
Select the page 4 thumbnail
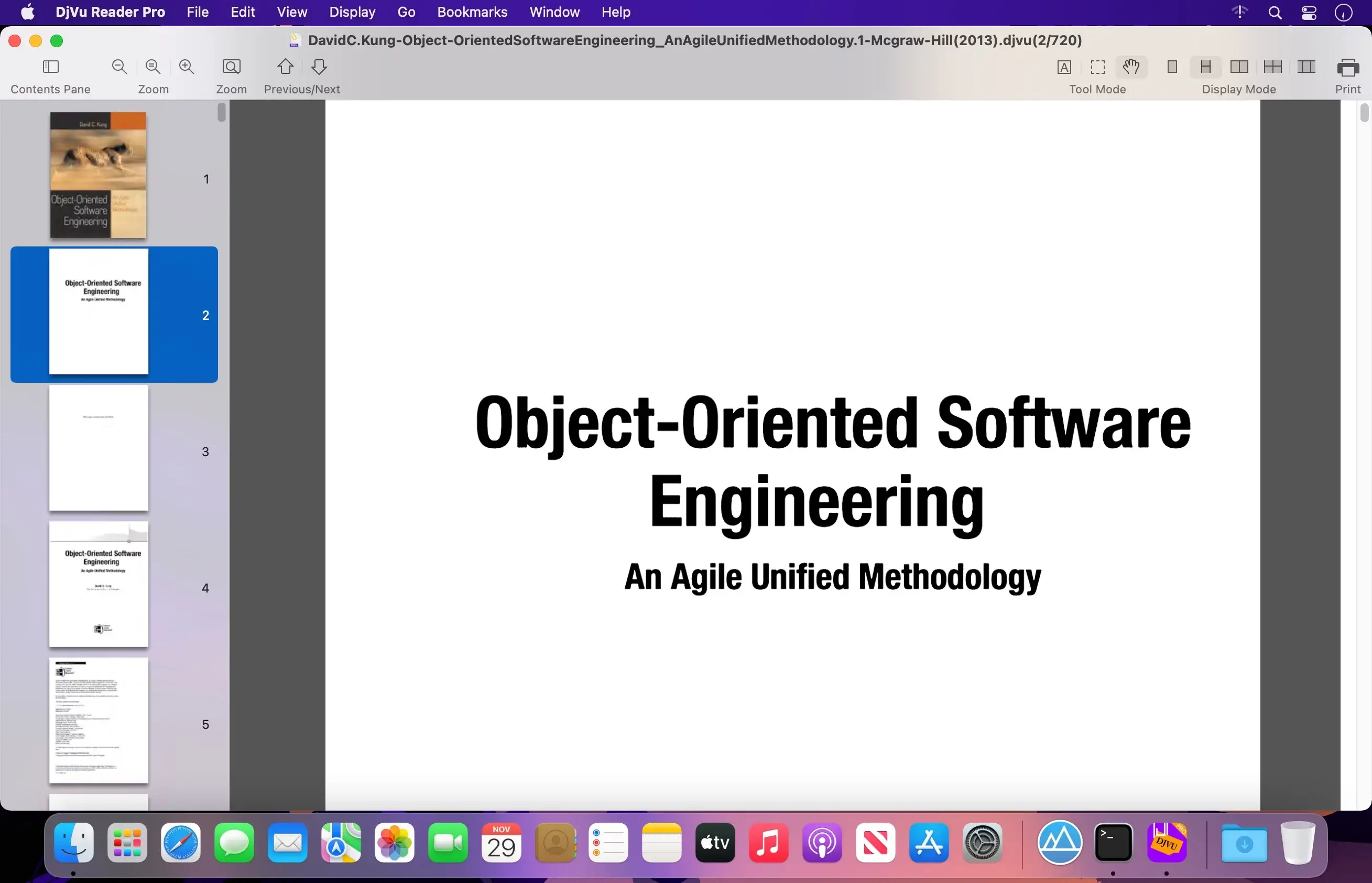[99, 584]
